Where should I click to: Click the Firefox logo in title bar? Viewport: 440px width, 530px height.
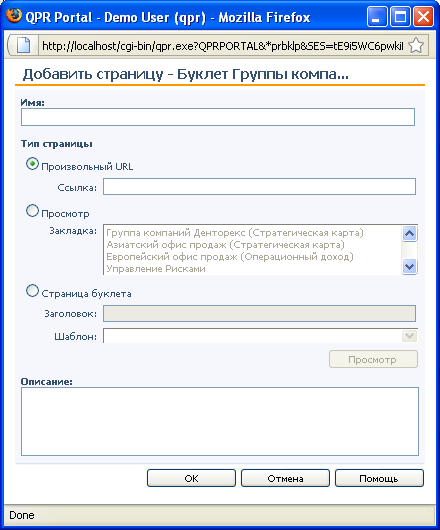[x=14, y=16]
